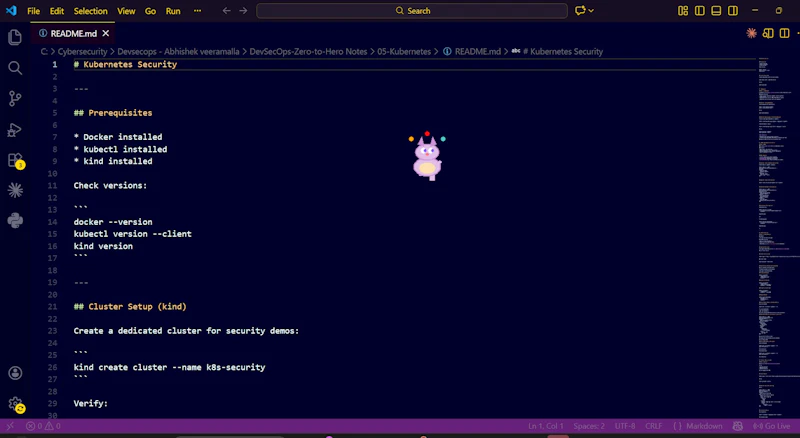
Task: Click Ln 1, Col 1 in the status bar
Action: (x=546, y=426)
